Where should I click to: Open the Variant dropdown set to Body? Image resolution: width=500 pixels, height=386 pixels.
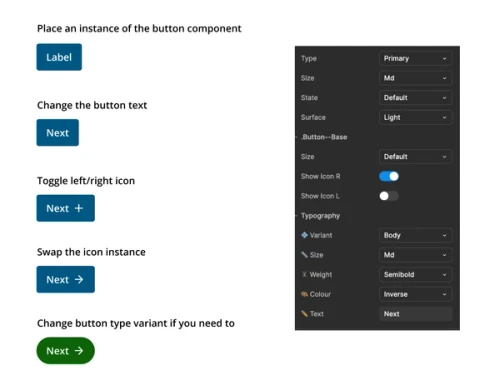pos(415,235)
